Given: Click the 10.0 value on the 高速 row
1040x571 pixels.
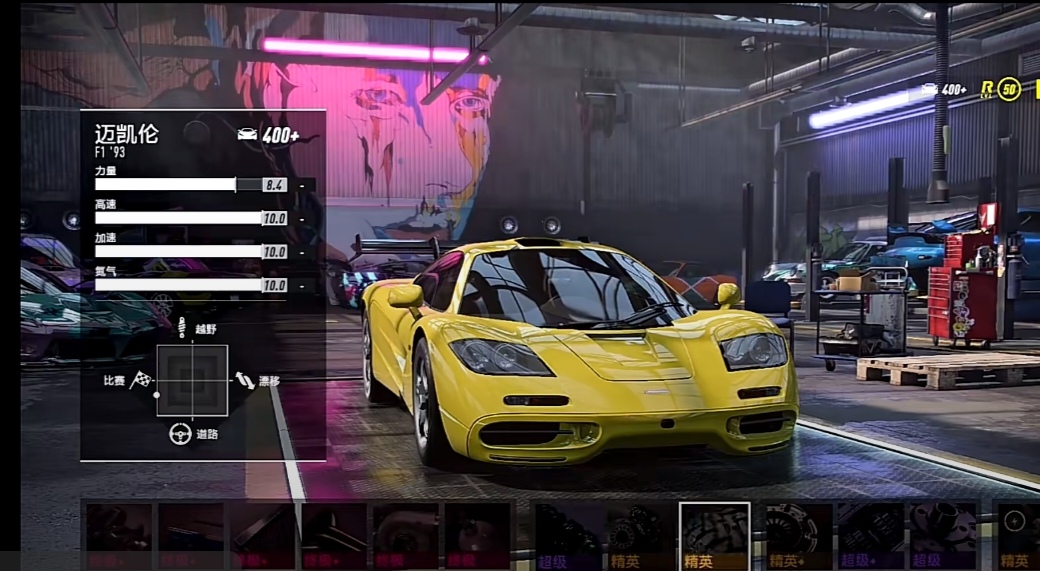Looking at the screenshot, I should click(275, 219).
